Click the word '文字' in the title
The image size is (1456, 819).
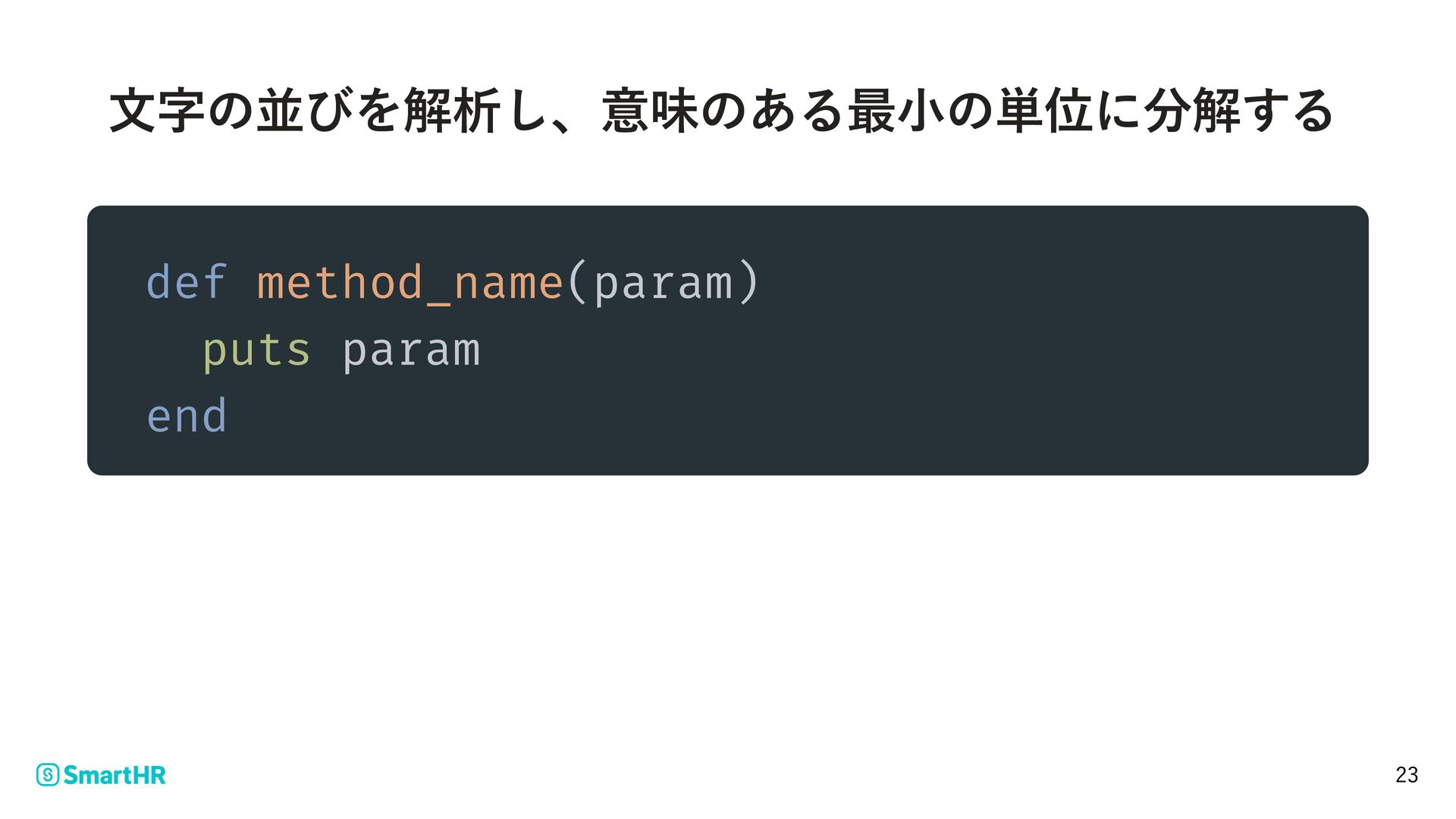pos(158,111)
